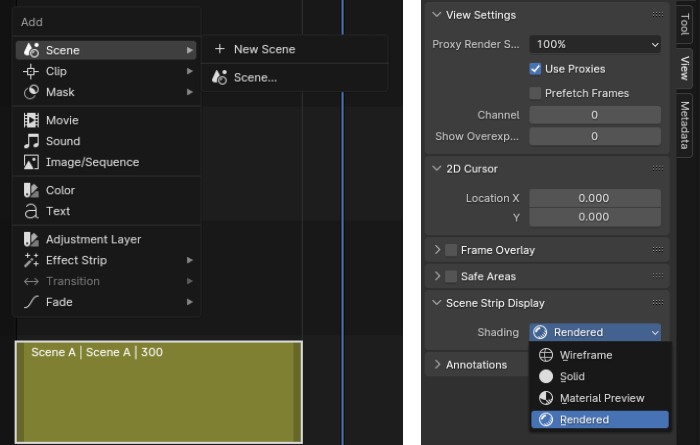Select Image/Sequence in the Add menu
The width and height of the screenshot is (700, 445).
pos(106,162)
